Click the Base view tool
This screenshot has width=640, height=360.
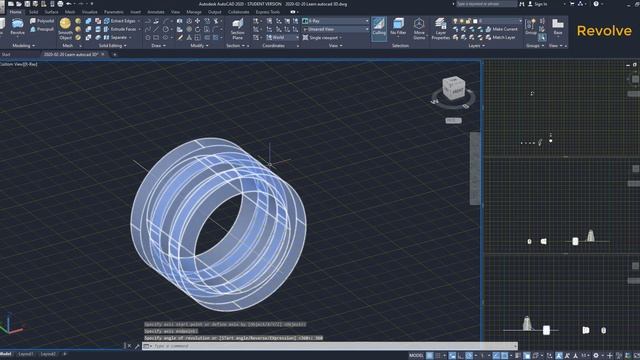558,27
